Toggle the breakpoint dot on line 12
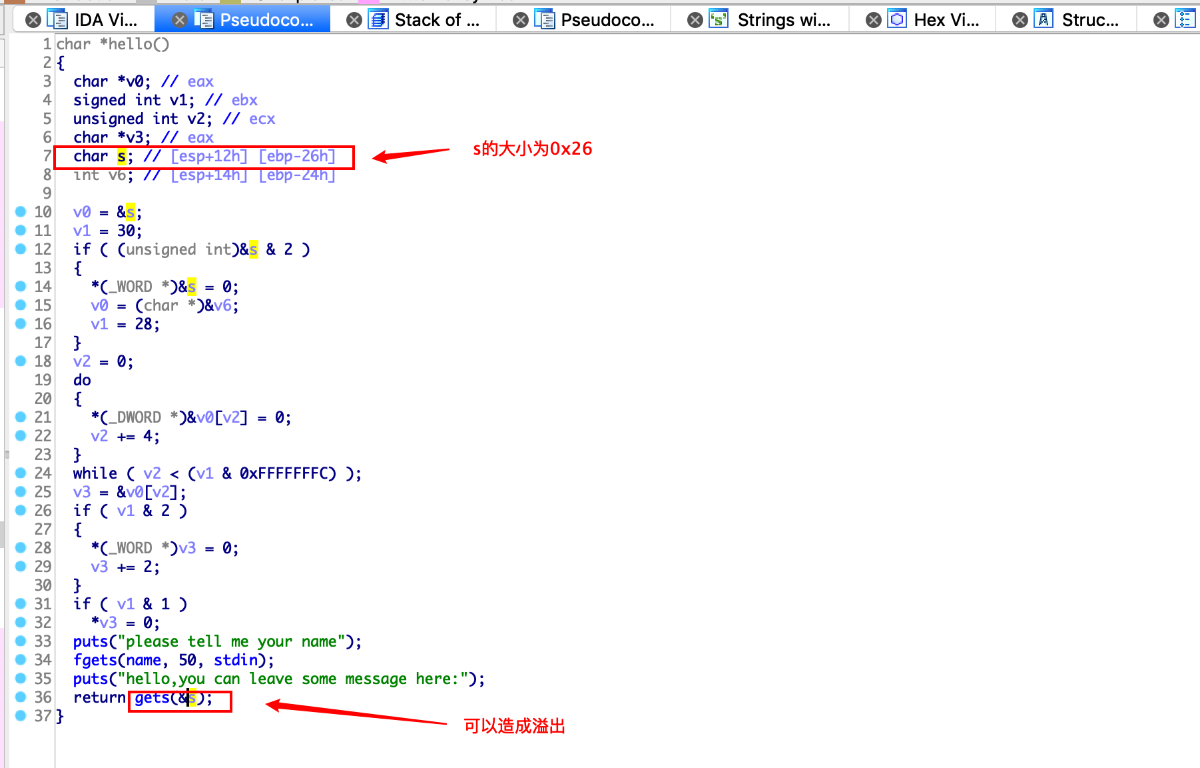 pos(21,249)
